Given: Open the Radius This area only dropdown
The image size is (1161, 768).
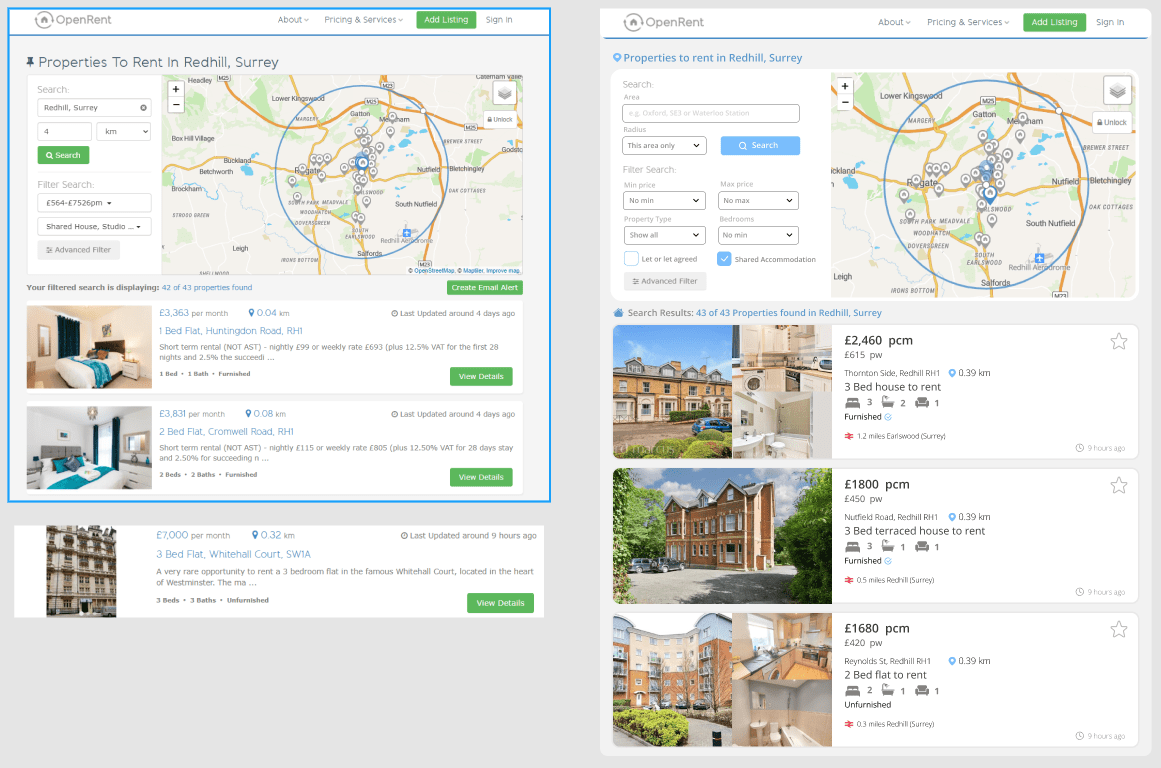Looking at the screenshot, I should [x=664, y=146].
